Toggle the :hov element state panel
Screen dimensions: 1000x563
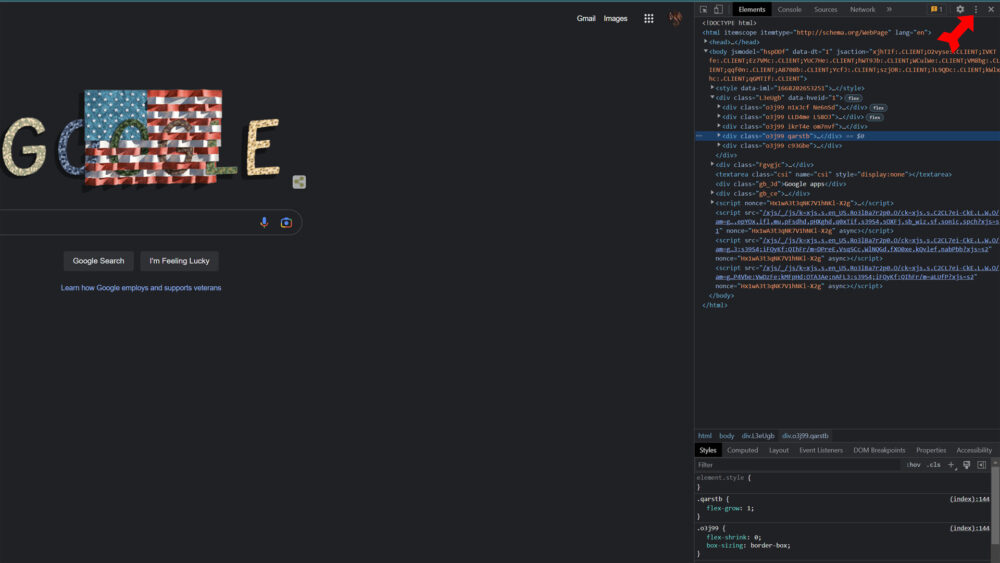(x=914, y=465)
